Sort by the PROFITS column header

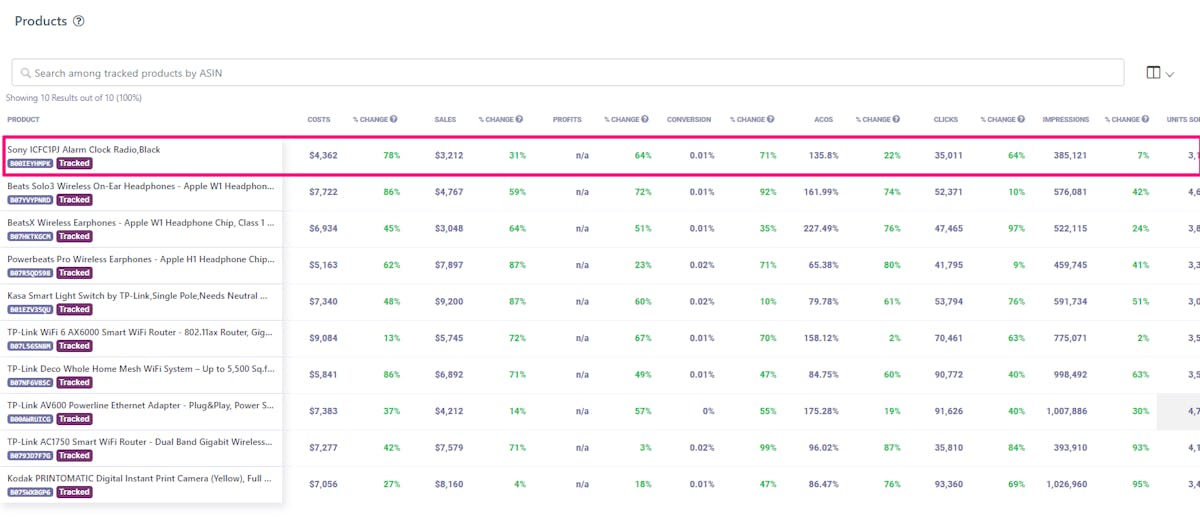point(567,120)
